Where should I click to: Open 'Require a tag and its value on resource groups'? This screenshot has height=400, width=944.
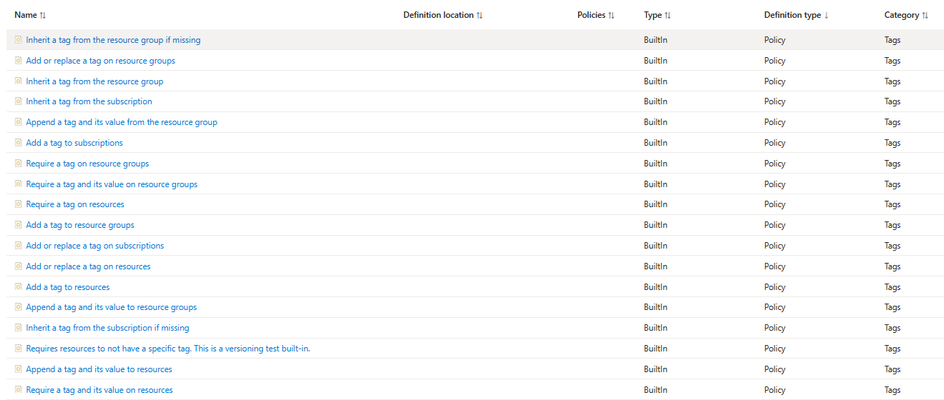tap(111, 184)
